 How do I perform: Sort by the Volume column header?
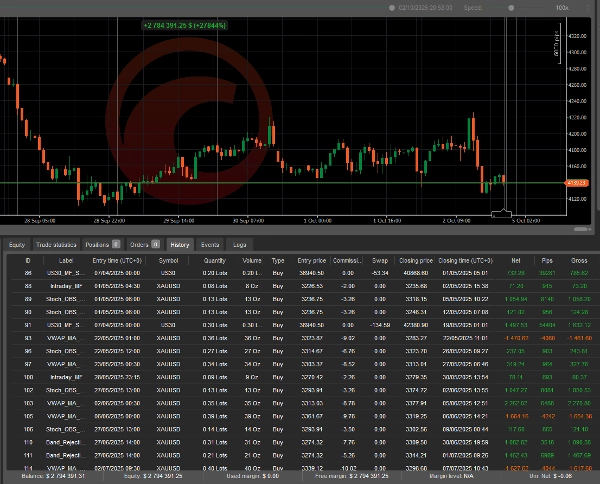(252, 261)
